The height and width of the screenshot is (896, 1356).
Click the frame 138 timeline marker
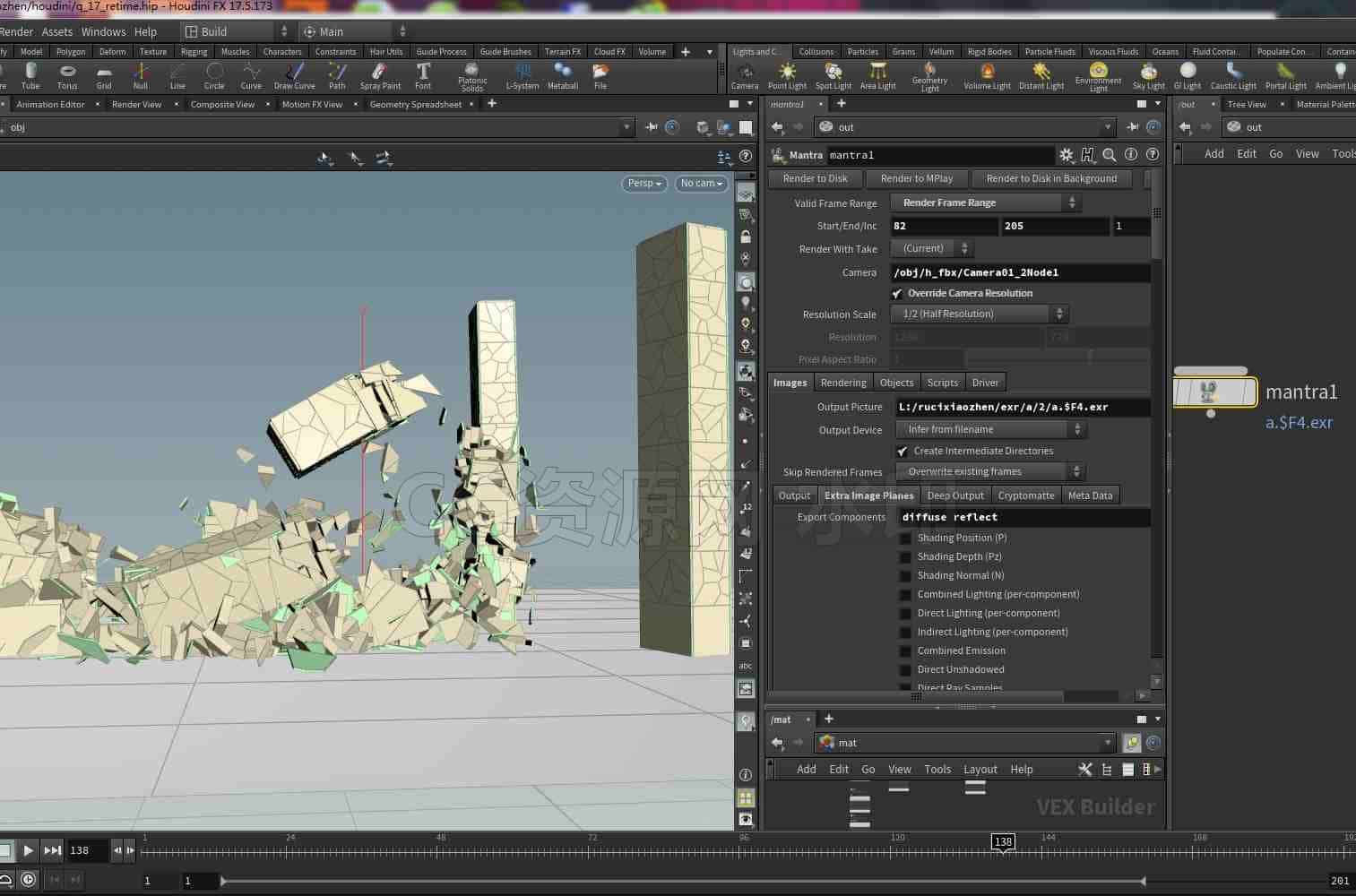point(1003,841)
